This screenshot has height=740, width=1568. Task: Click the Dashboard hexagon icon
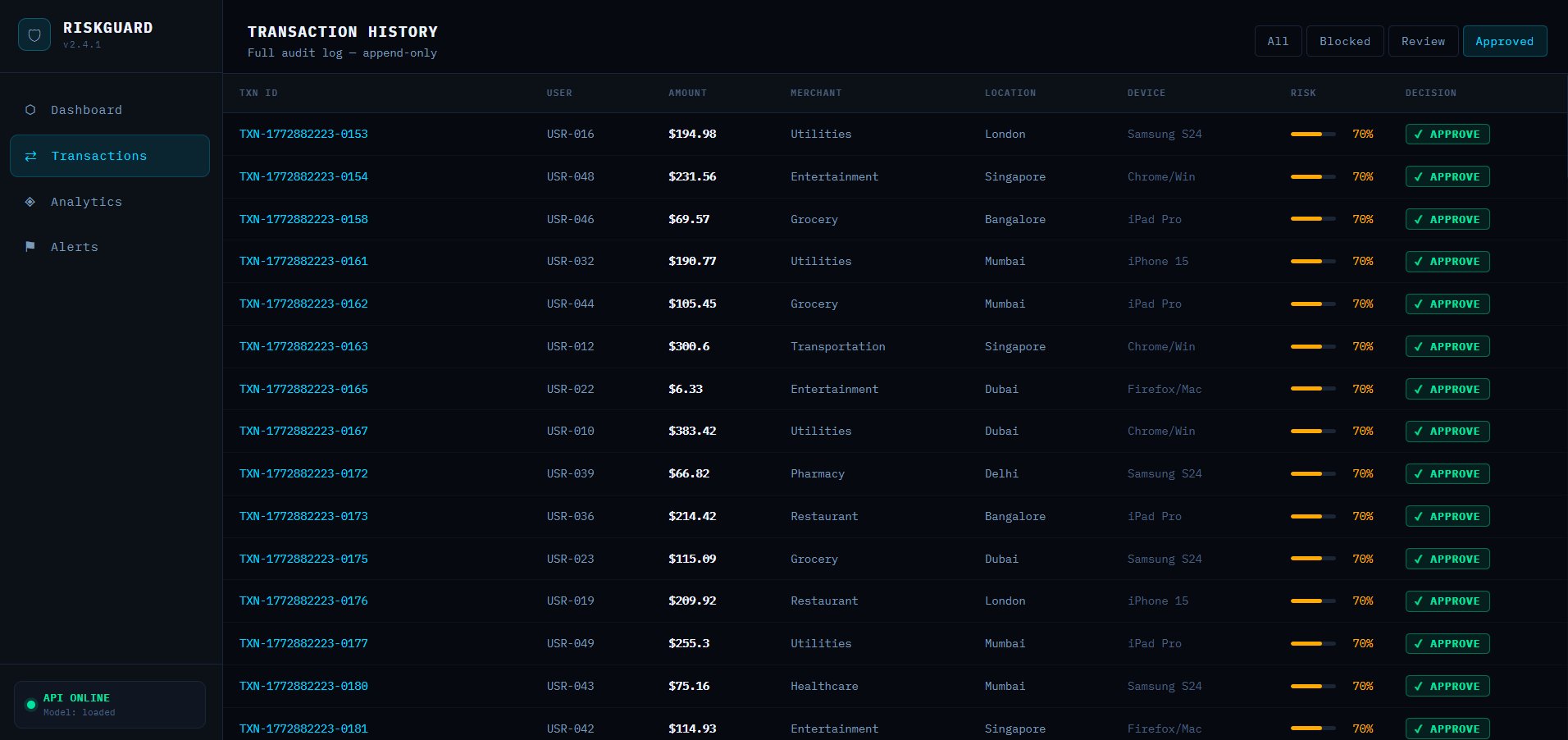coord(30,110)
